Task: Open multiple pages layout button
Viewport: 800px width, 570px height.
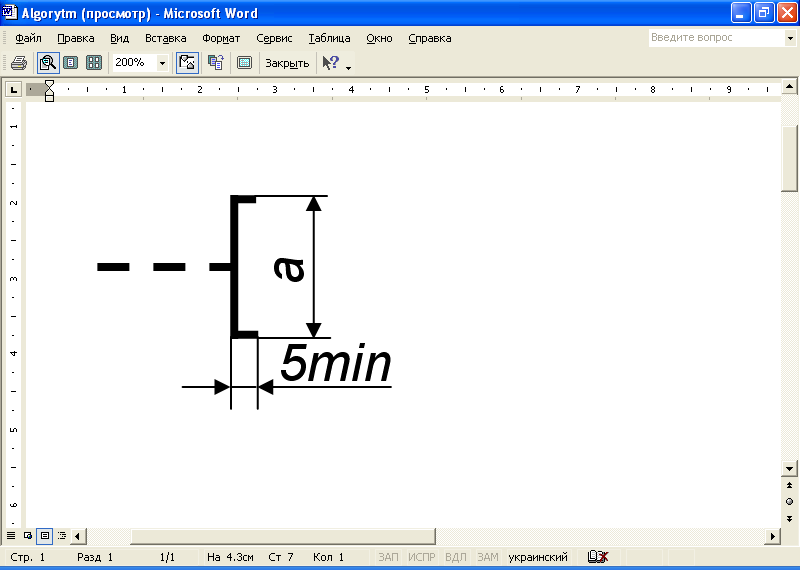Action: 94,63
